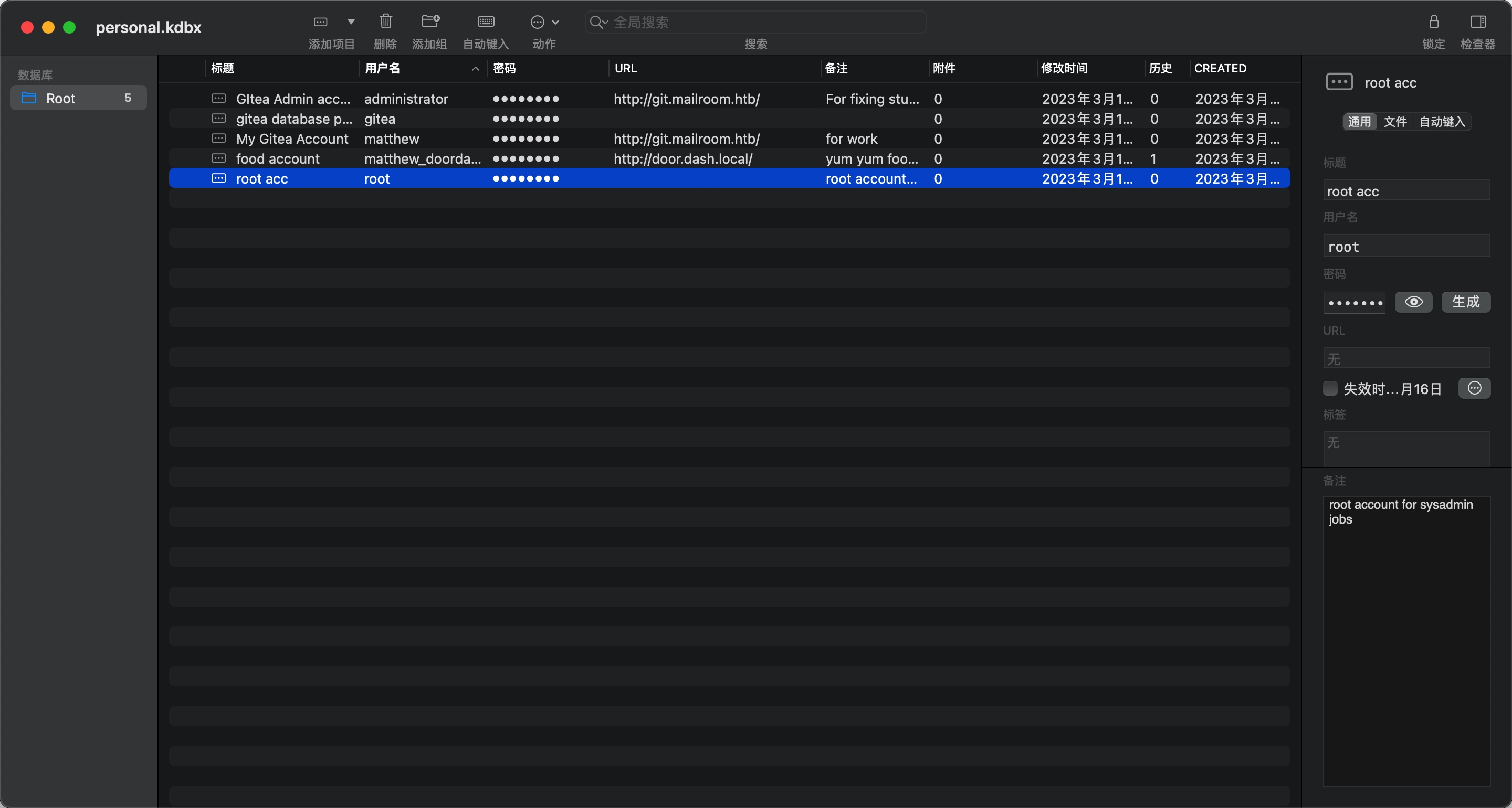Click the Add Entry (添加项目) icon
Viewport: 1512px width, 808px height.
point(320,22)
